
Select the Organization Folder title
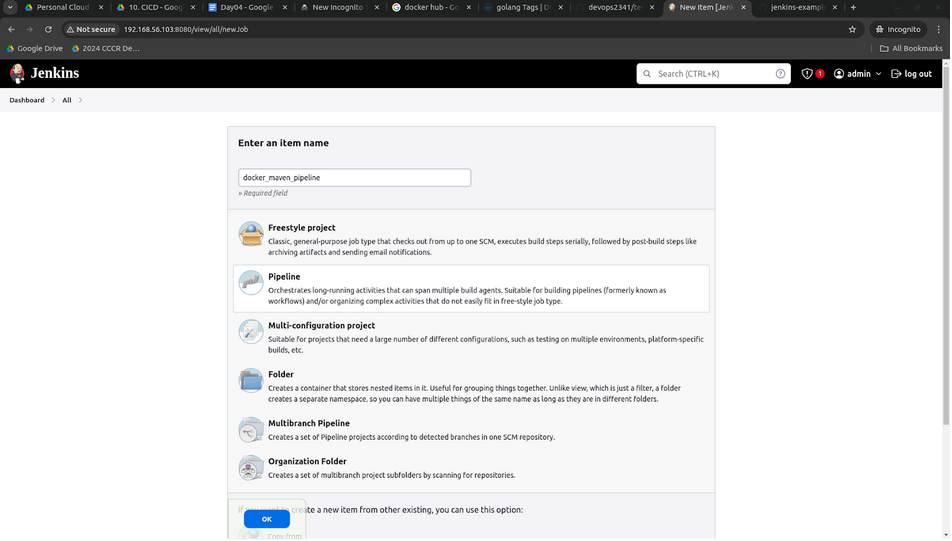point(307,461)
